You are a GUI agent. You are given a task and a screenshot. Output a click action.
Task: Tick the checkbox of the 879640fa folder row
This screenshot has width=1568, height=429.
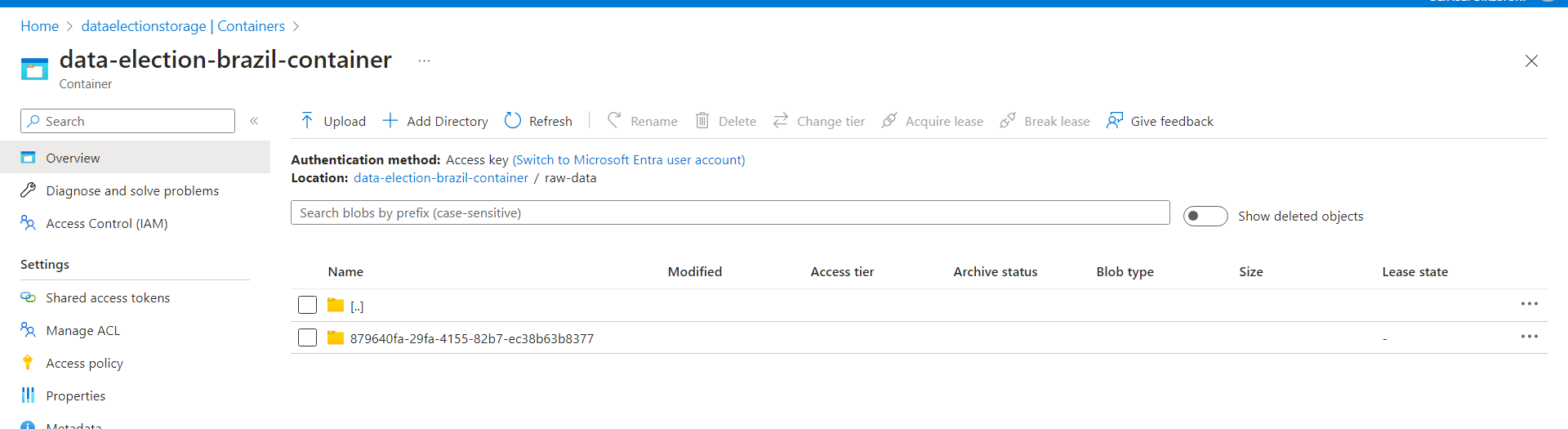[x=307, y=337]
